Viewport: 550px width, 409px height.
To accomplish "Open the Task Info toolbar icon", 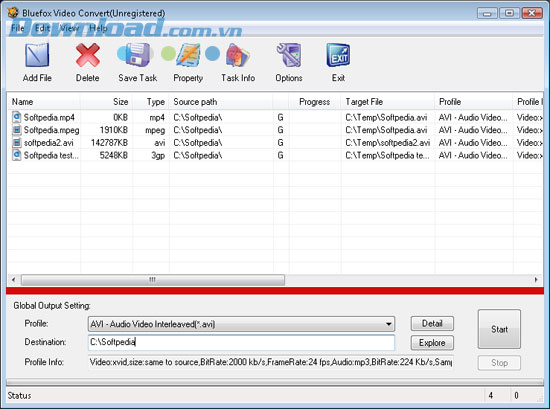I will pos(238,55).
